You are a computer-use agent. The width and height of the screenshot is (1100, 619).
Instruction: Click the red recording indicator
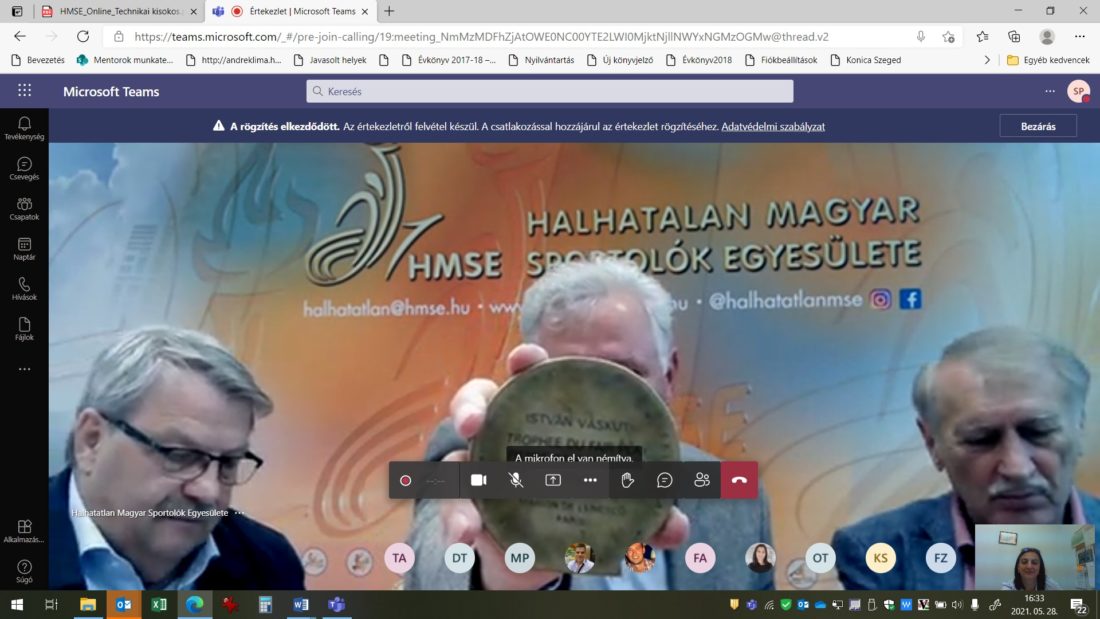(x=405, y=481)
